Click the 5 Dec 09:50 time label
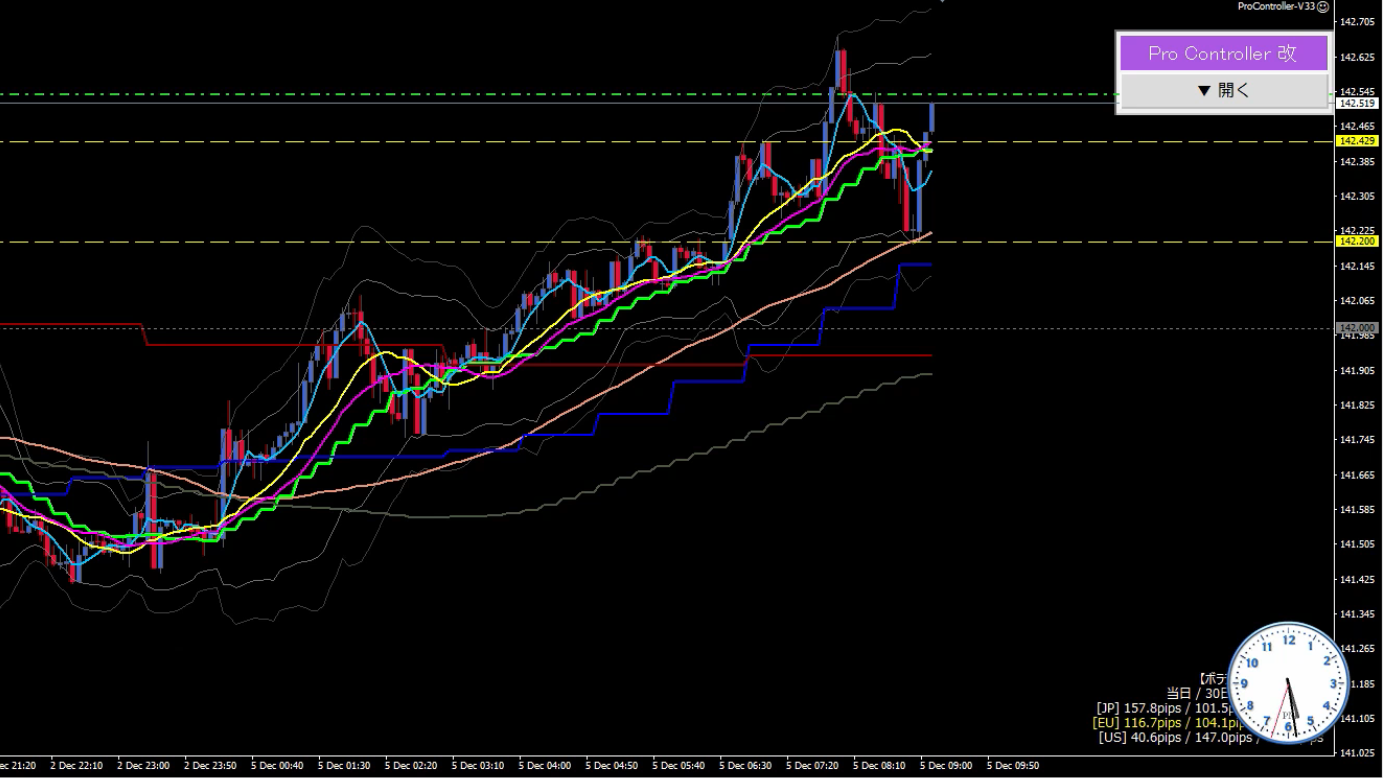This screenshot has width=1383, height=778. coord(1013,766)
